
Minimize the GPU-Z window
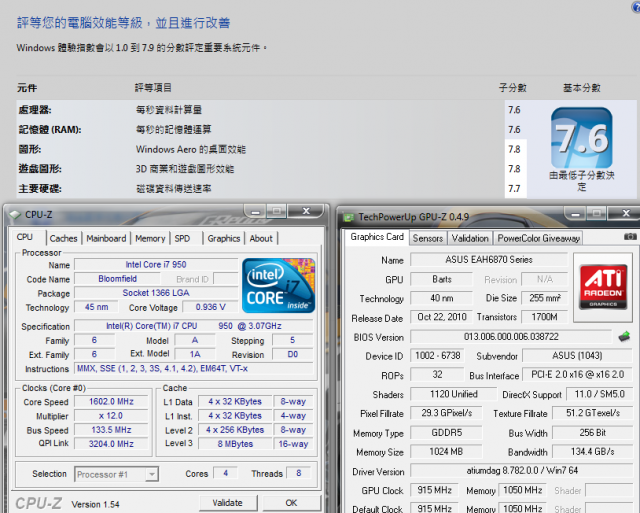(576, 213)
